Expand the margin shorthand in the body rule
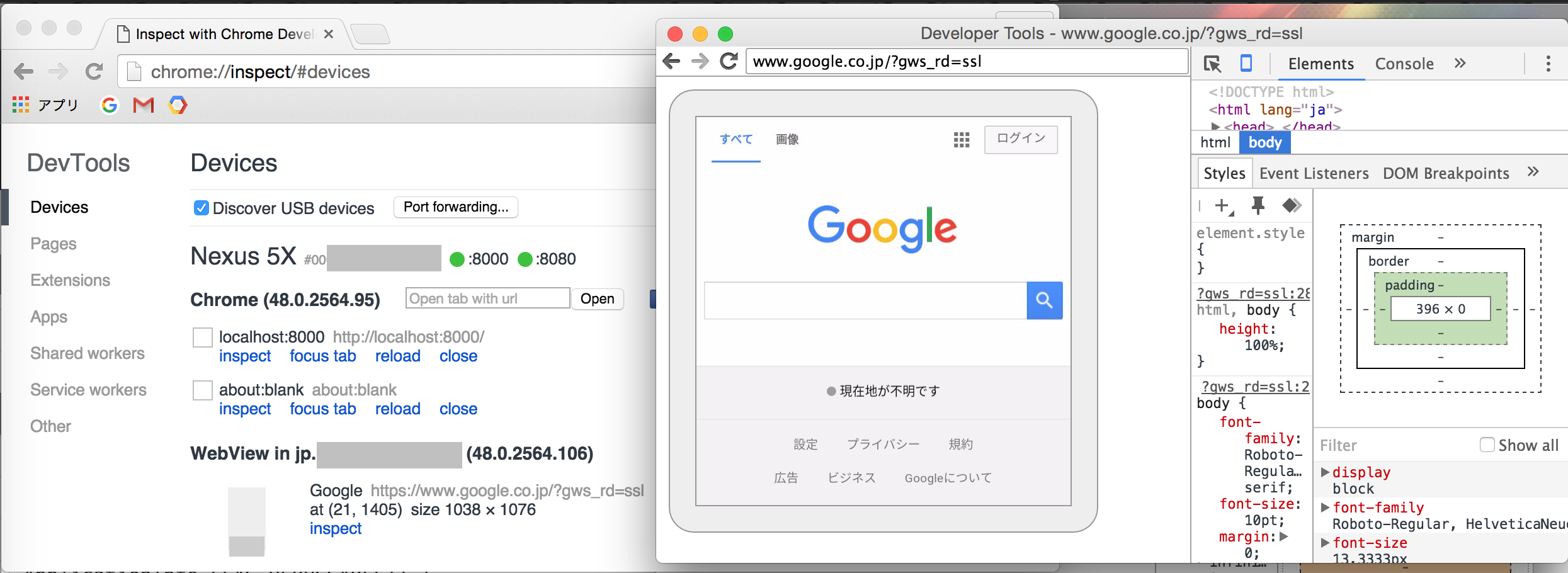1568x573 pixels. tap(1283, 536)
